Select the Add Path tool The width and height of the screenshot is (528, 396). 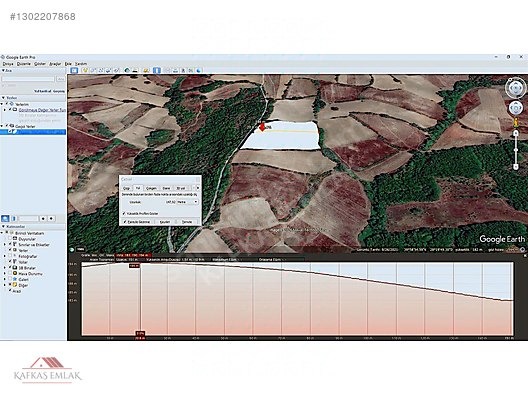click(x=101, y=70)
